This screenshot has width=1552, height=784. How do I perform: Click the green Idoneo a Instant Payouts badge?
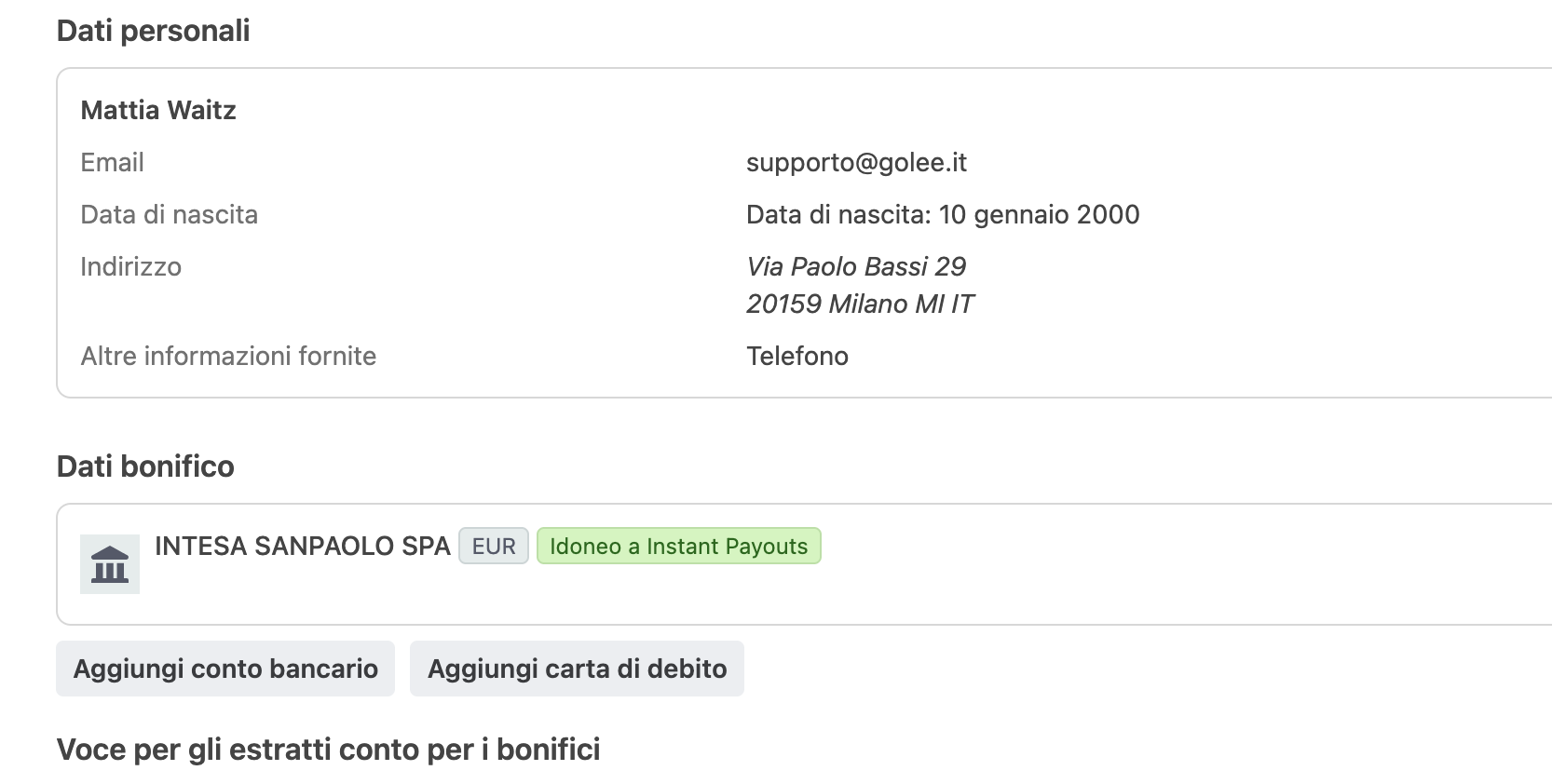[x=678, y=547]
